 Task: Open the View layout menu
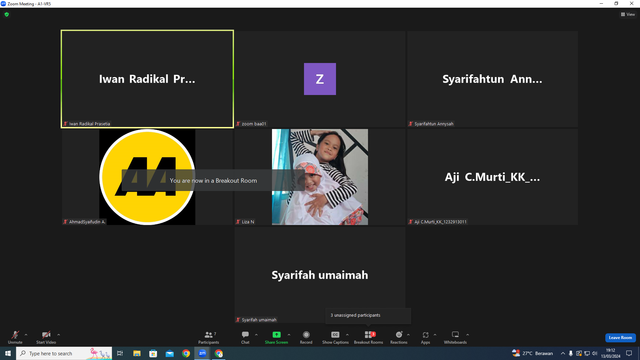click(x=628, y=14)
